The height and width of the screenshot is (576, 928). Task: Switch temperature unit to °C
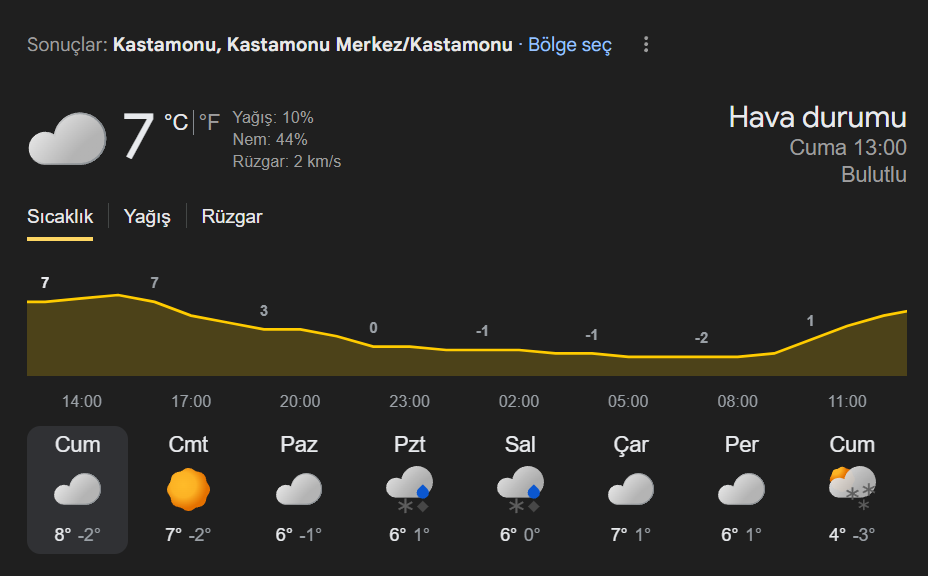[x=176, y=123]
